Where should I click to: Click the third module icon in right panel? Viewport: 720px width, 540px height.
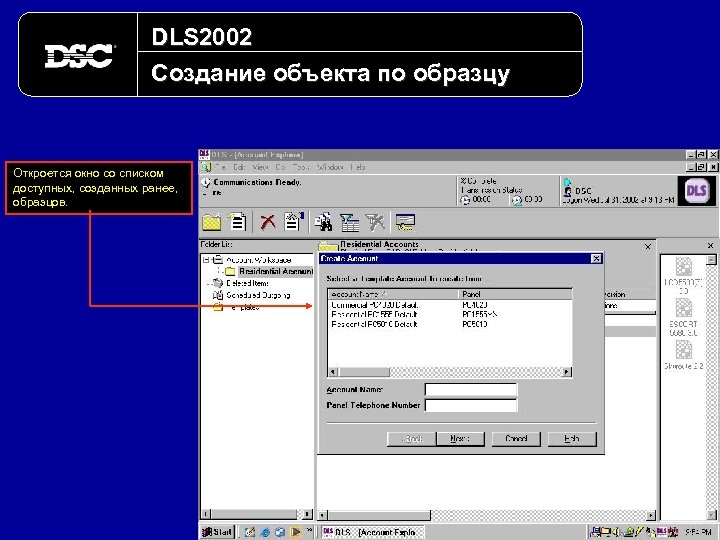[684, 350]
